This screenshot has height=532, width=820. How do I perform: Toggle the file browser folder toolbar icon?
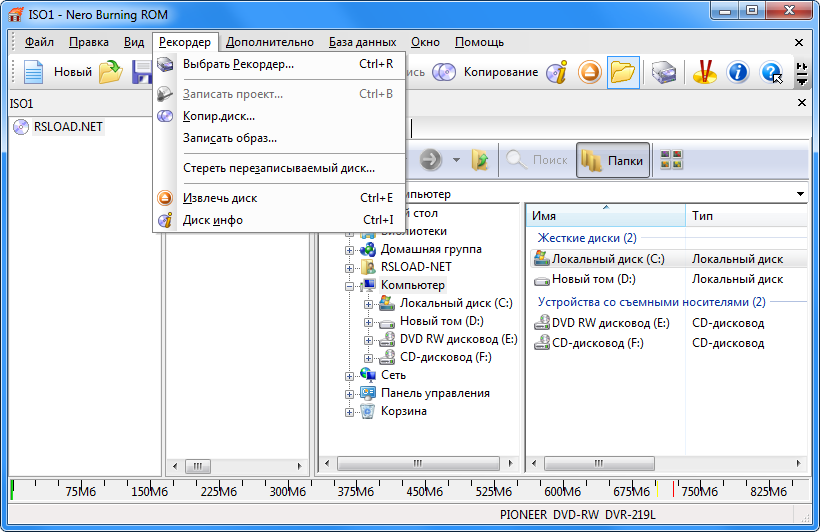pos(623,72)
